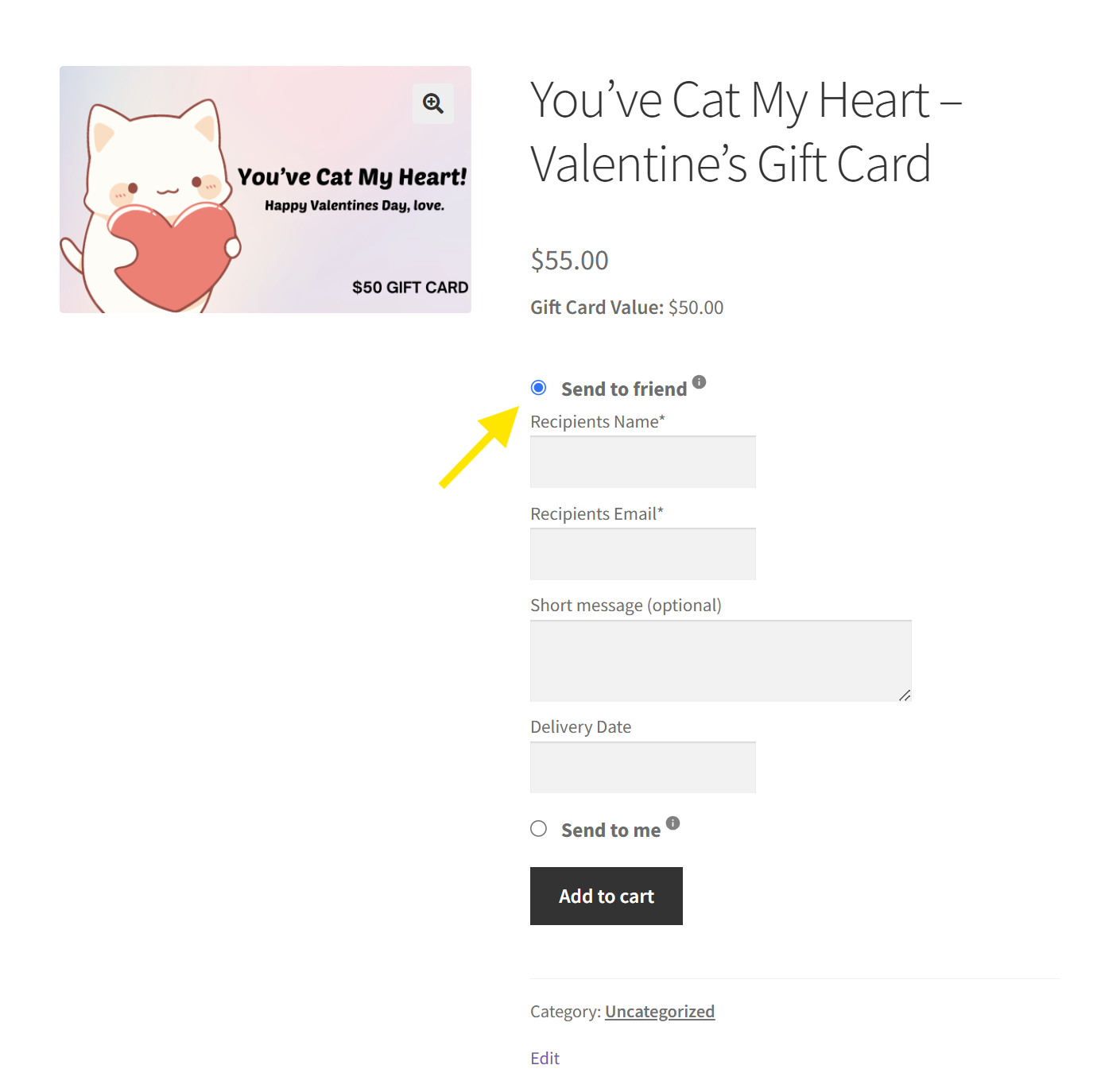The width and height of the screenshot is (1097, 1092).
Task: Click the zoom magnifier icon on product image
Action: (433, 103)
